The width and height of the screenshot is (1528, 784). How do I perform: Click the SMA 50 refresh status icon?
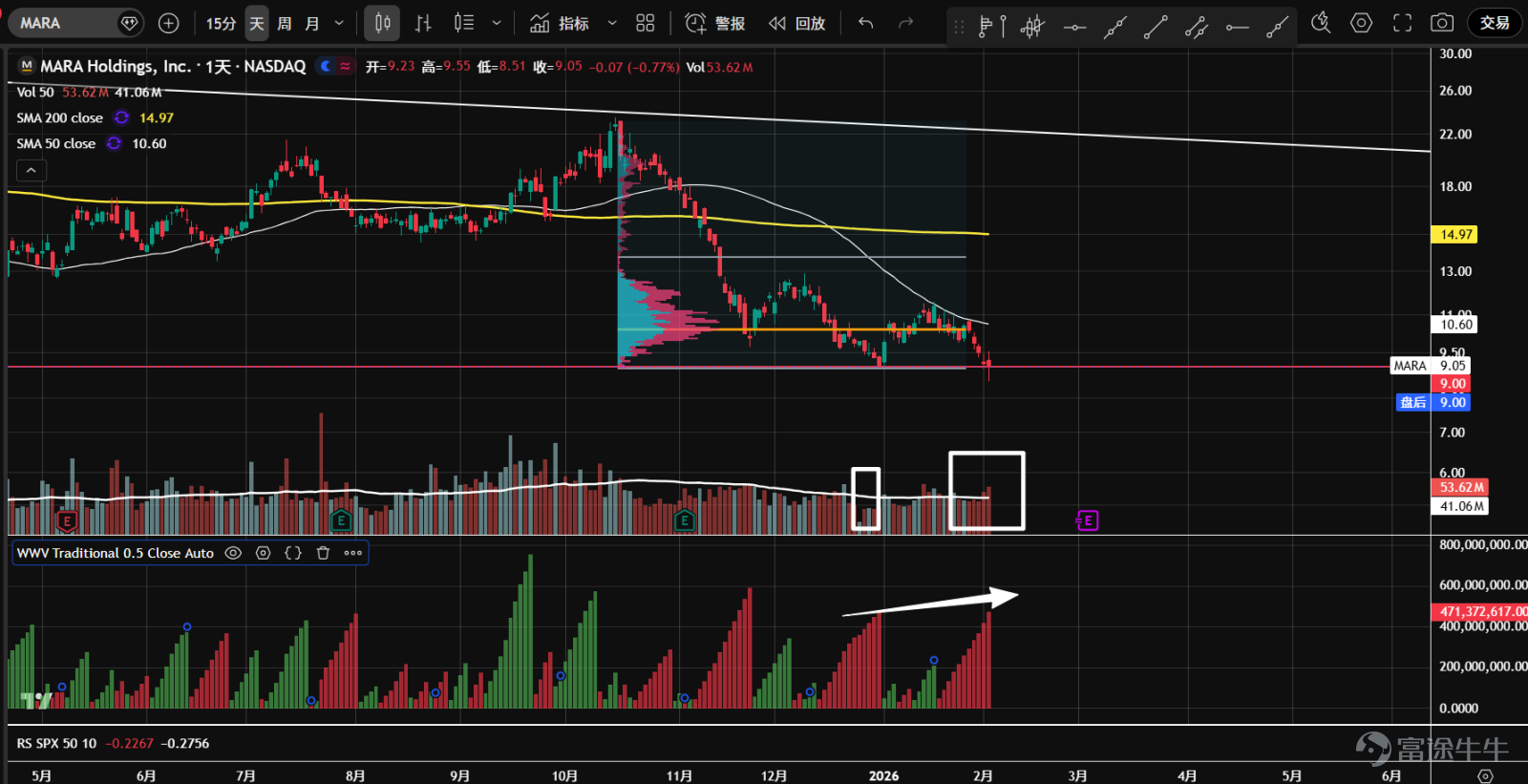coord(114,143)
